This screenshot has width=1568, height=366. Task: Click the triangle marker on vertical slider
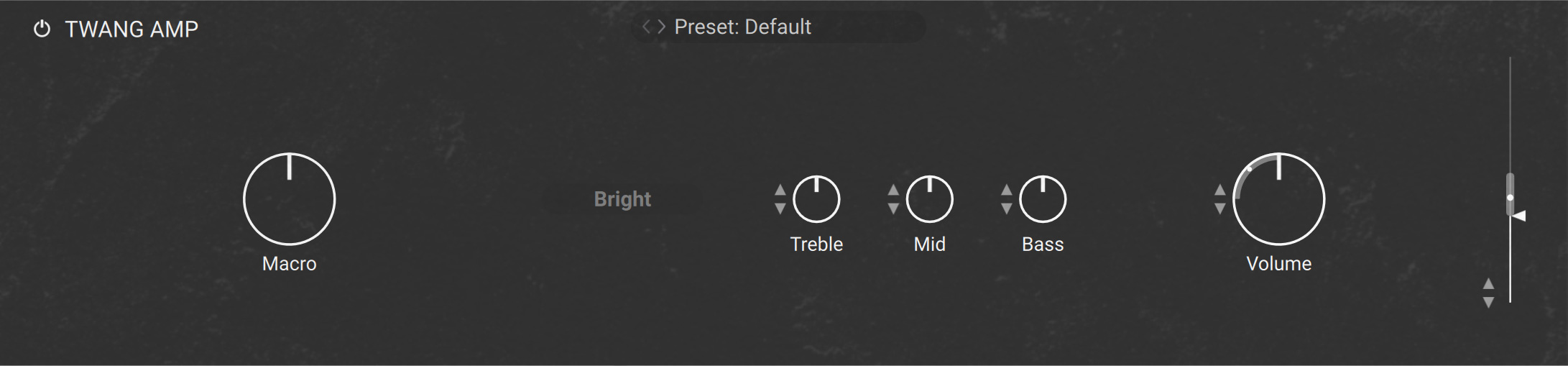coord(1519,216)
